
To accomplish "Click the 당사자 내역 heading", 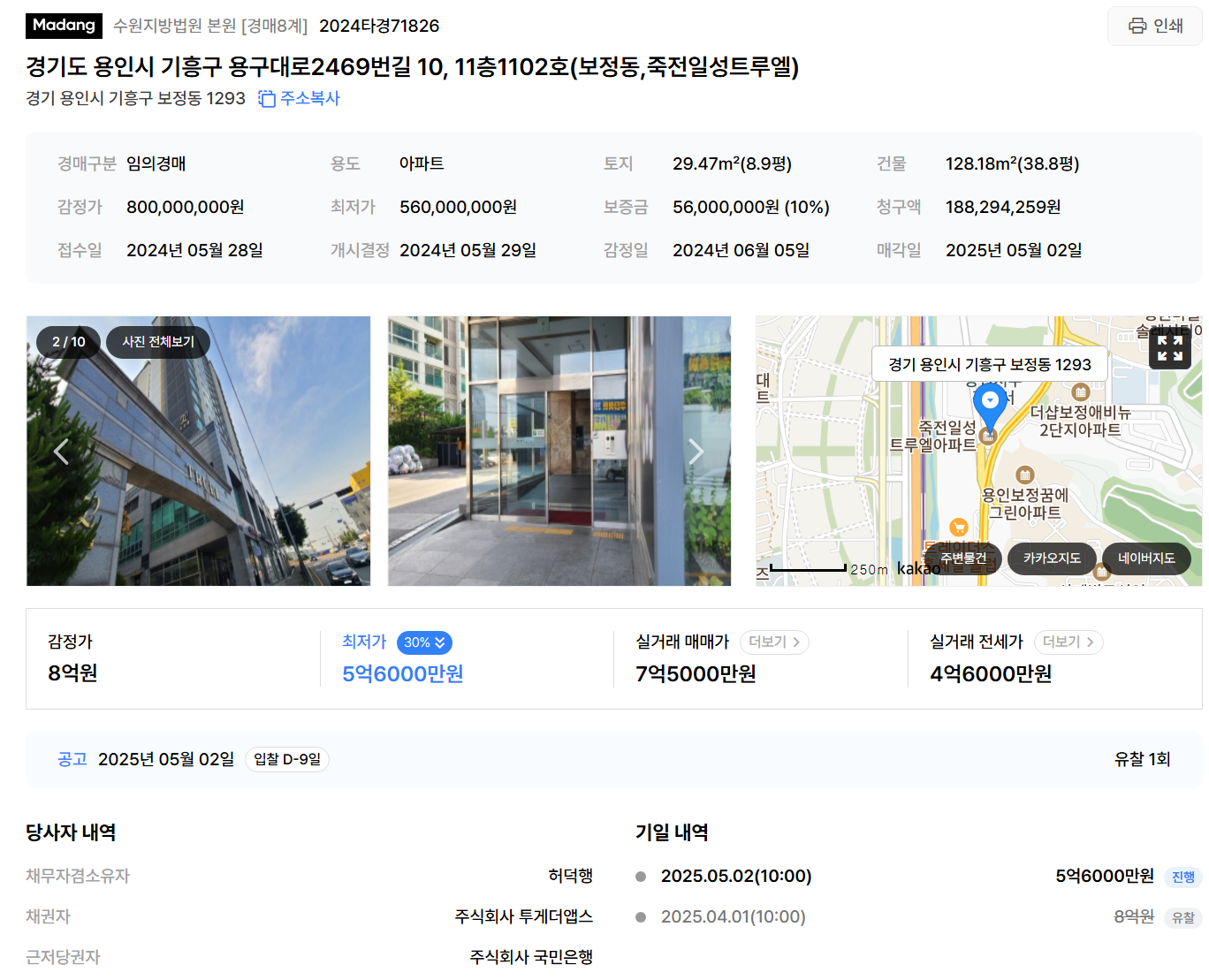I will coord(71,832).
